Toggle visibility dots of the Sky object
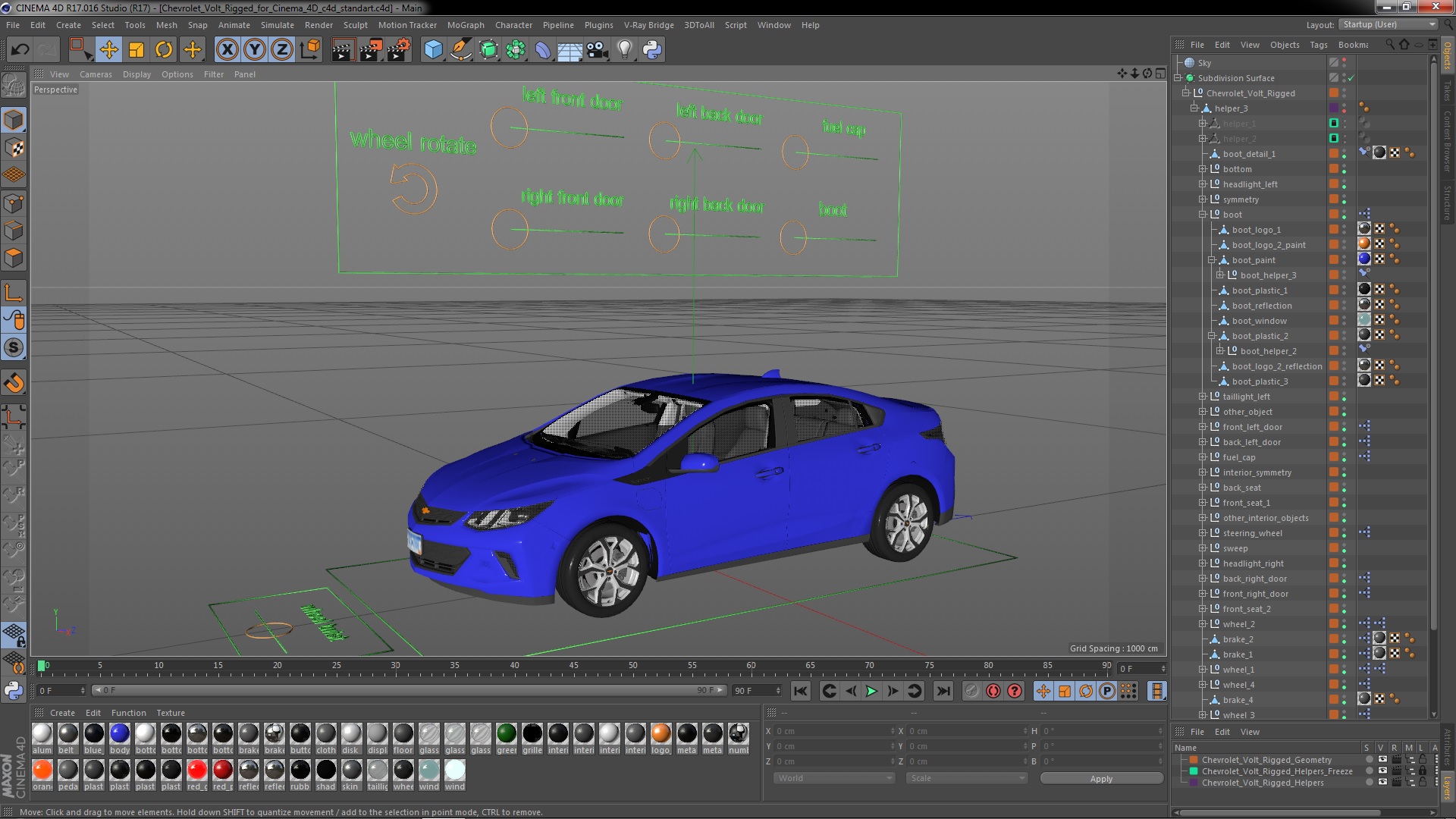Screen dimensions: 1456x819 [x=1345, y=63]
